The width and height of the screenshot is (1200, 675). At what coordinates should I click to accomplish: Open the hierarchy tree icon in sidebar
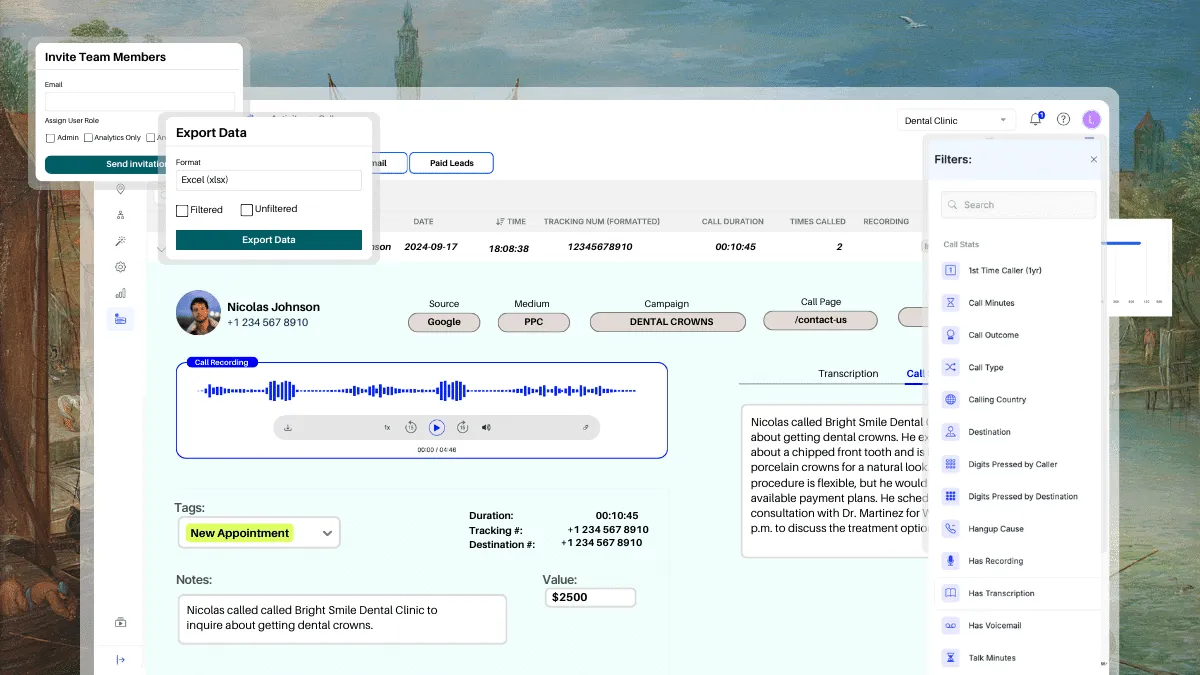[120, 215]
